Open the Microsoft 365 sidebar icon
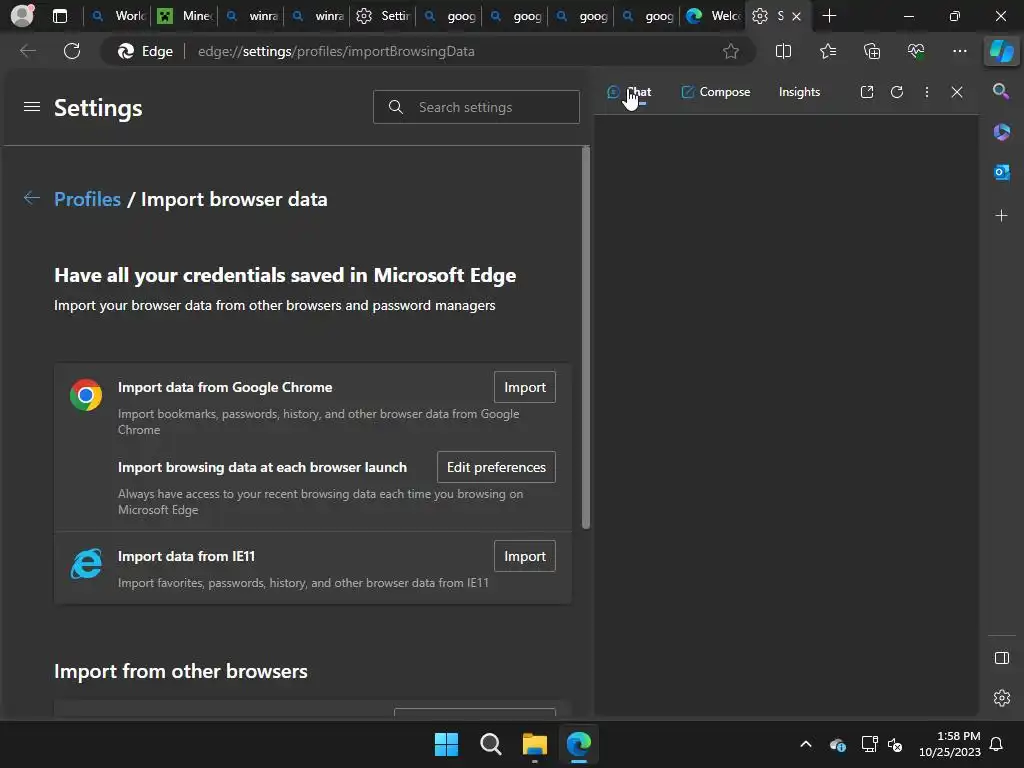This screenshot has height=768, width=1024. pyautogui.click(x=1001, y=132)
